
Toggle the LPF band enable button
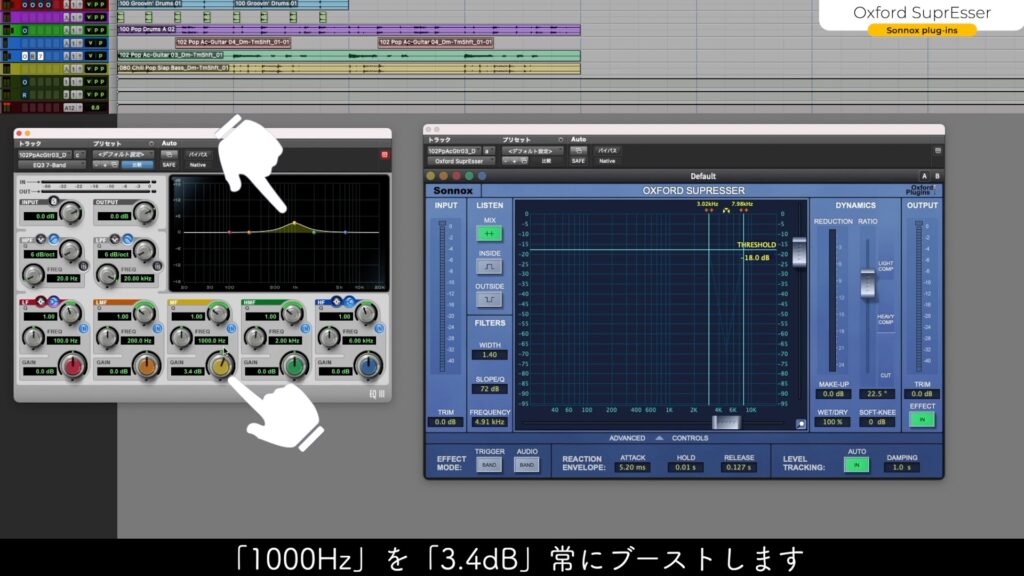coord(157,266)
